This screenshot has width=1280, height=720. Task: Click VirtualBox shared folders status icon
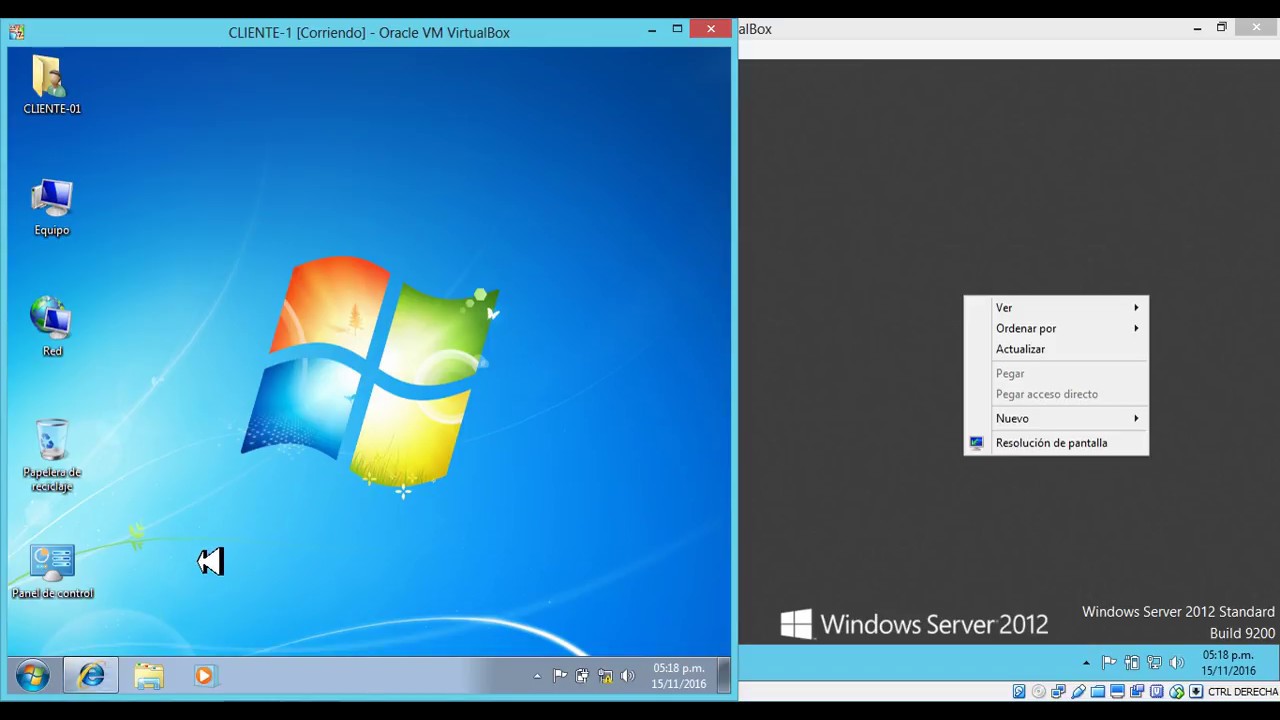tap(1098, 691)
